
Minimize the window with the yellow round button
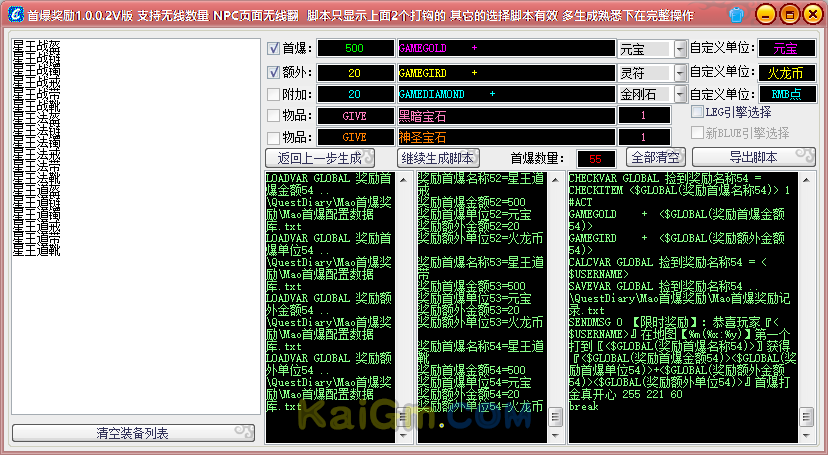point(766,15)
